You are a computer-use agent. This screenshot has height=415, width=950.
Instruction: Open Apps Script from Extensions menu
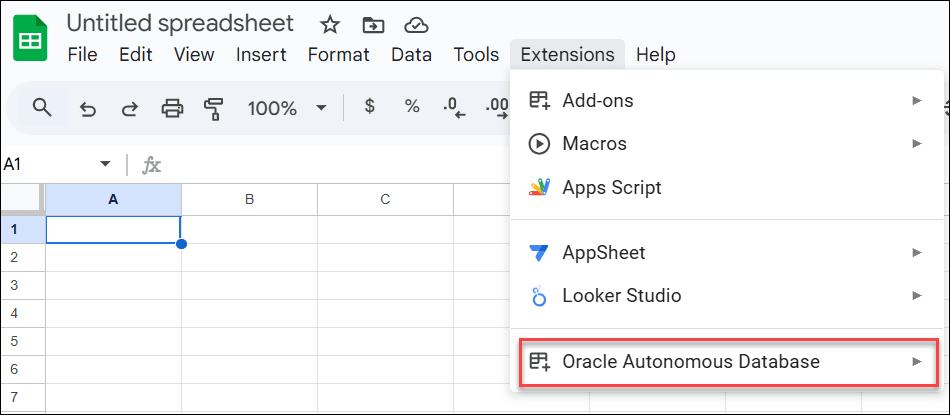611,187
